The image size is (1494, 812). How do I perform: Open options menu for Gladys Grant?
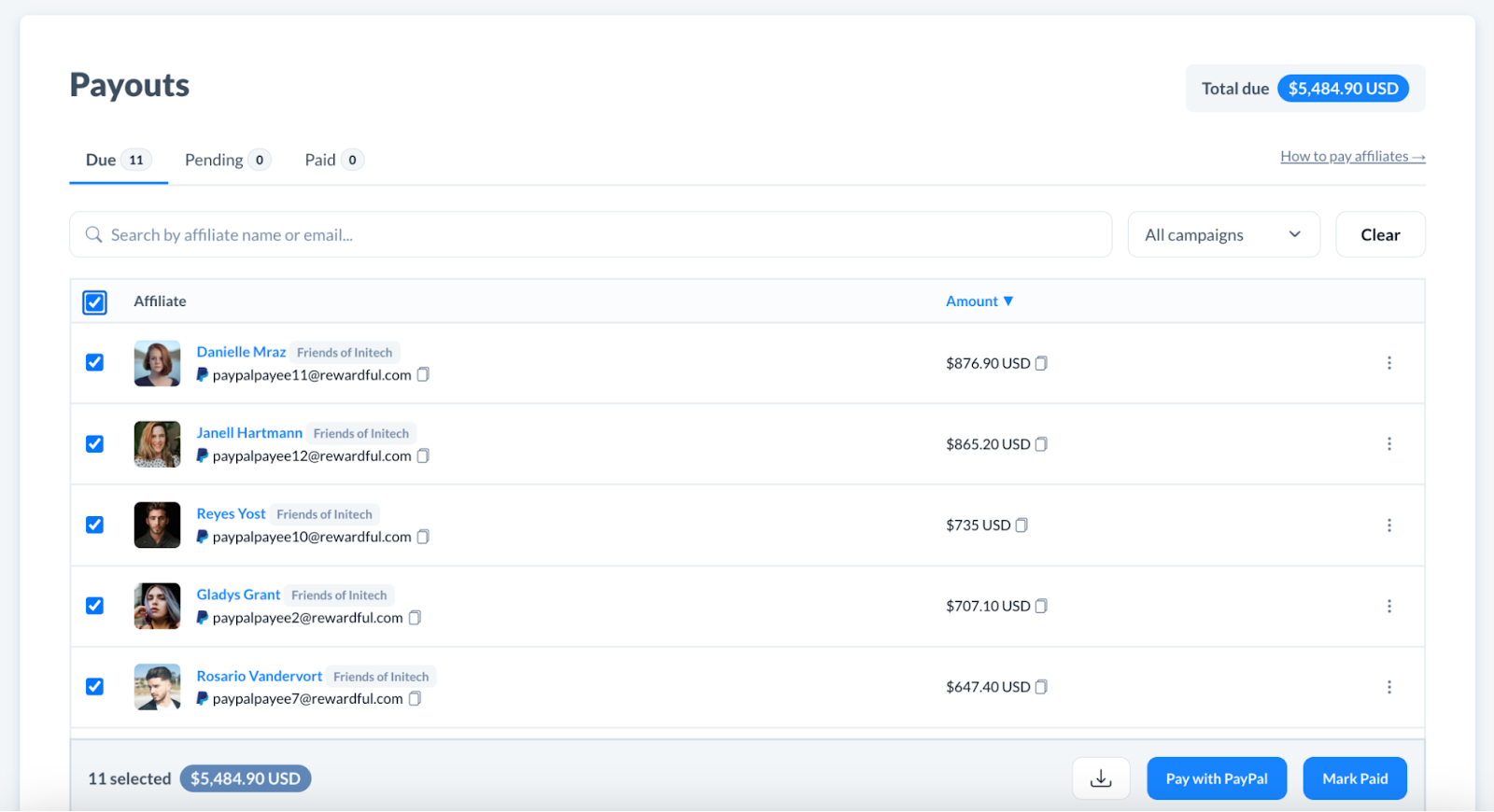click(1388, 607)
